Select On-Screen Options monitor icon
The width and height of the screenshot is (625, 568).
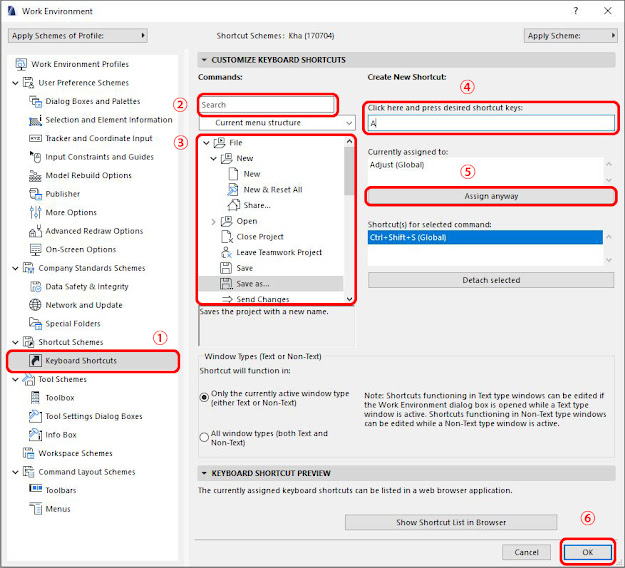click(35, 250)
